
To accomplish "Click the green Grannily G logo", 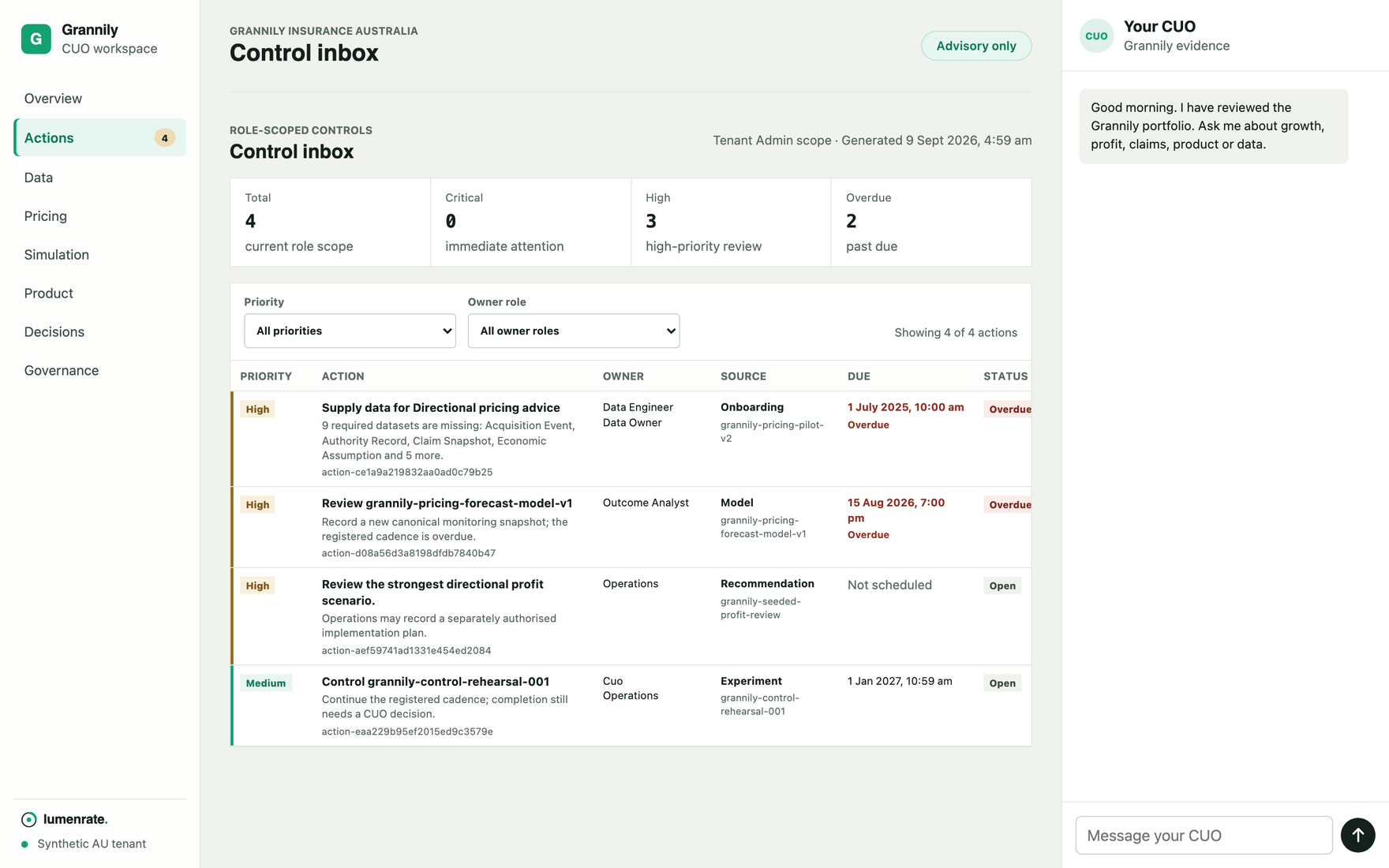I will (x=36, y=39).
